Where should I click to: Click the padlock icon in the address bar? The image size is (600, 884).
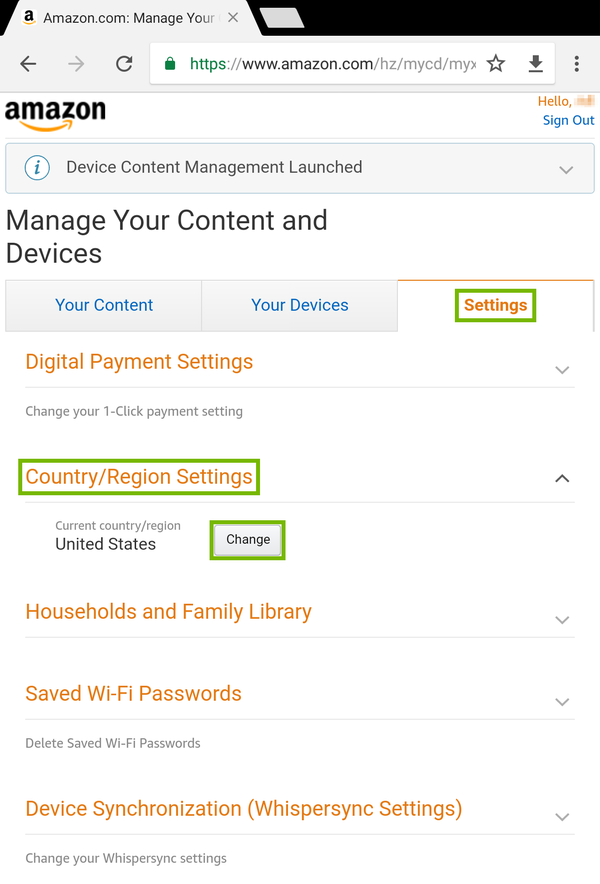[x=169, y=62]
